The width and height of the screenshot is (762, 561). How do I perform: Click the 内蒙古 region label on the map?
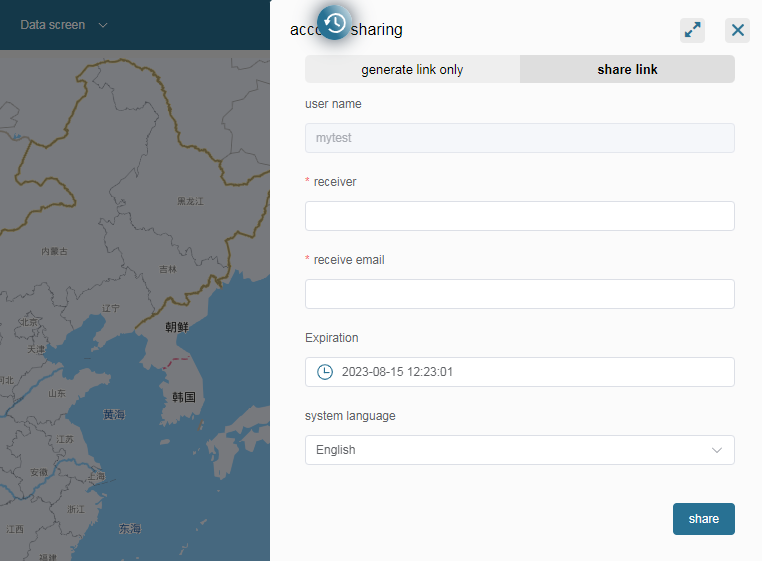54,252
